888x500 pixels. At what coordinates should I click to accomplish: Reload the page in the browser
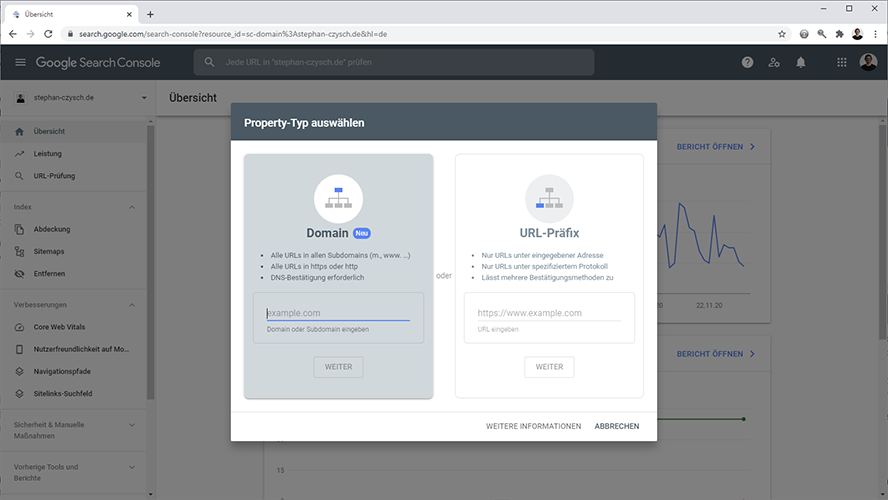(x=48, y=34)
